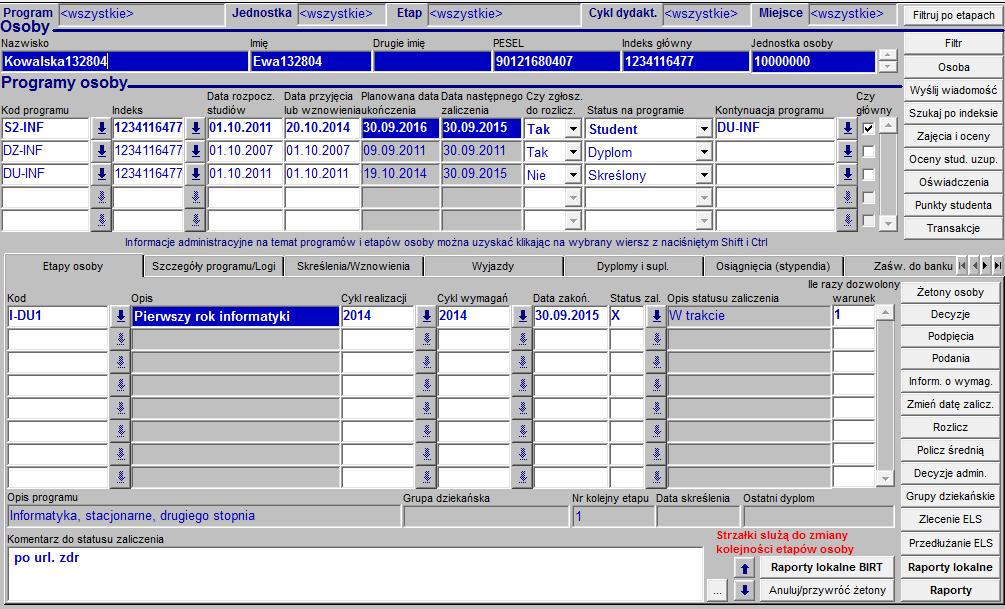The width and height of the screenshot is (1005, 609).
Task: Open comment editor ellipsis button
Action: [x=717, y=591]
